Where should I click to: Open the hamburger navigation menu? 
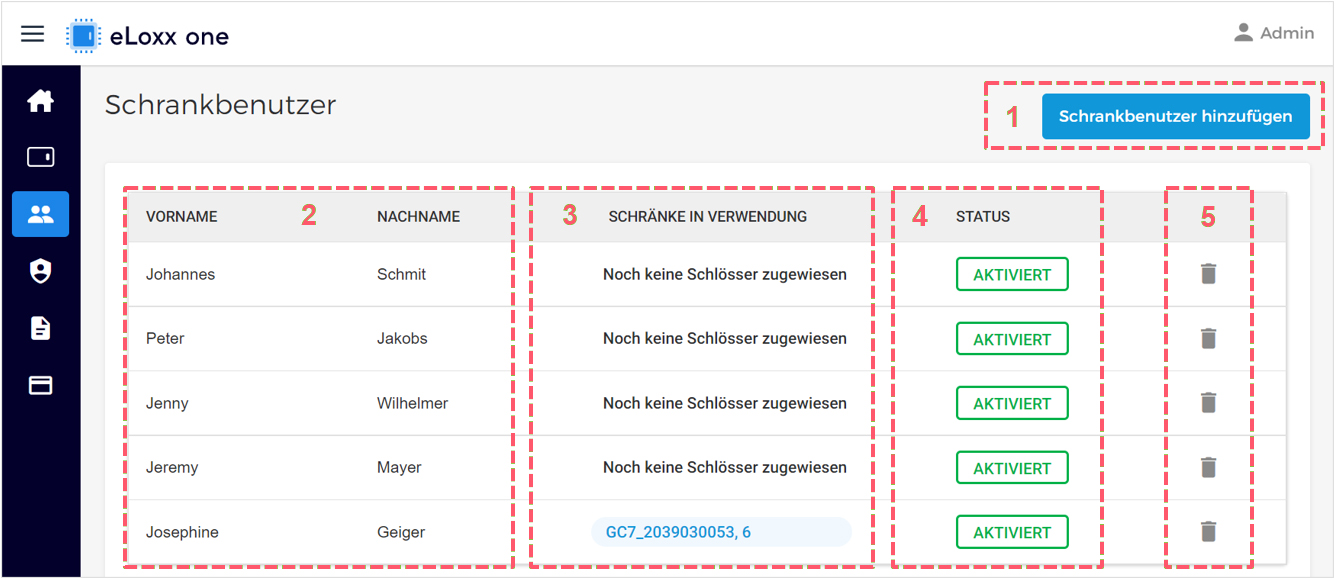tap(33, 34)
